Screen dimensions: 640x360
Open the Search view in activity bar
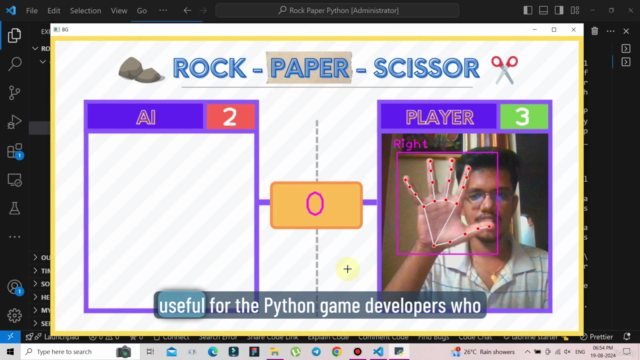click(14, 64)
